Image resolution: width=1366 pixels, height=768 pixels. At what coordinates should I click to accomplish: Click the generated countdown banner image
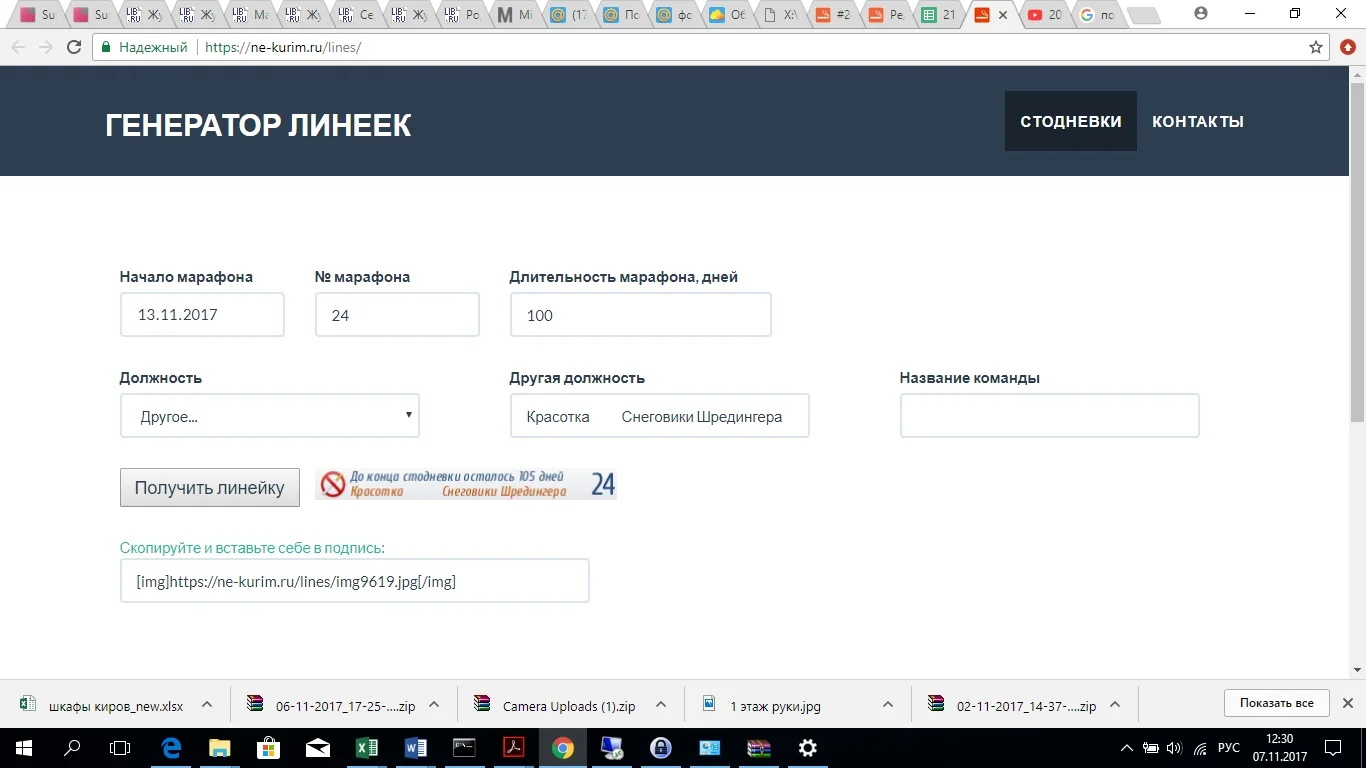[x=466, y=484]
